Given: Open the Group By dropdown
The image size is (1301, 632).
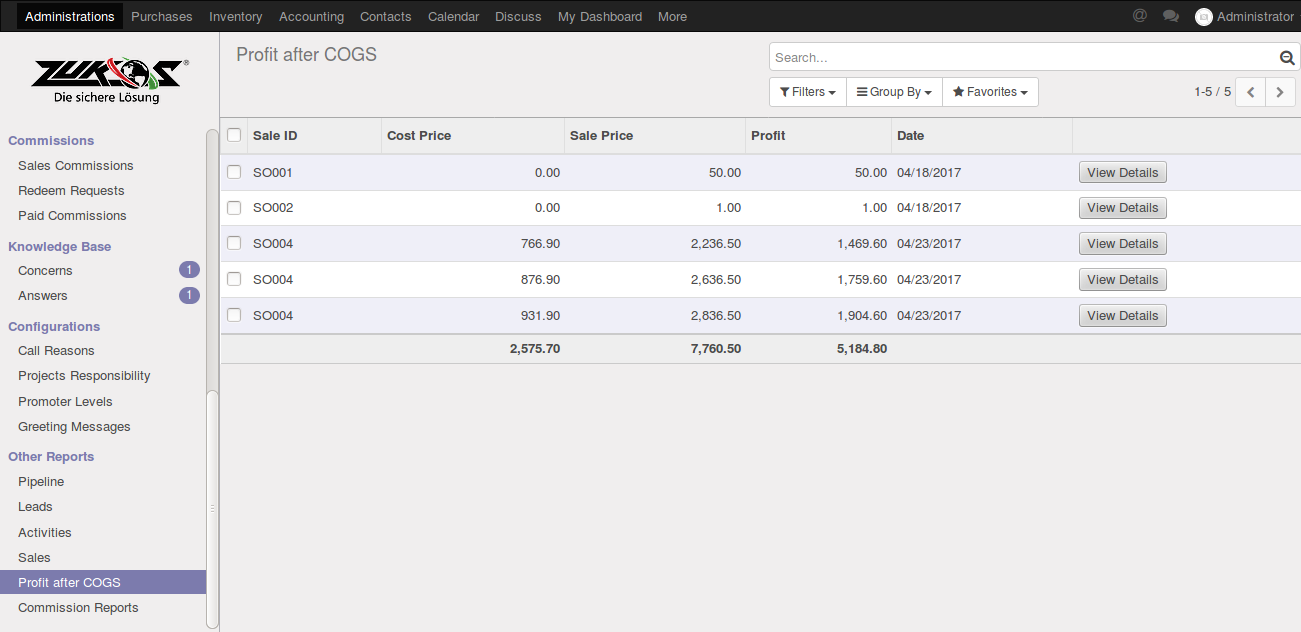Looking at the screenshot, I should [894, 92].
